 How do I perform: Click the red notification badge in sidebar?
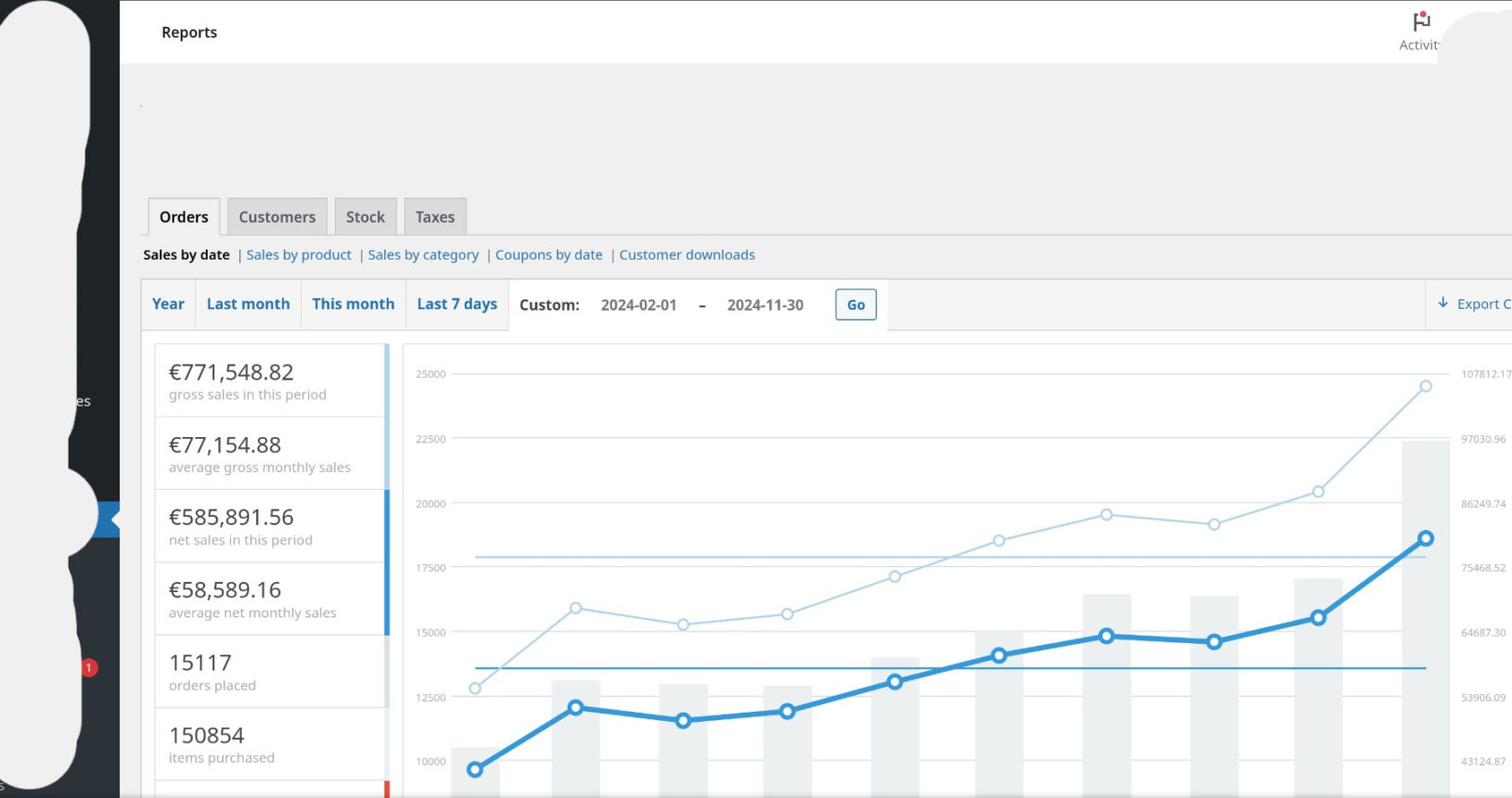[89, 667]
